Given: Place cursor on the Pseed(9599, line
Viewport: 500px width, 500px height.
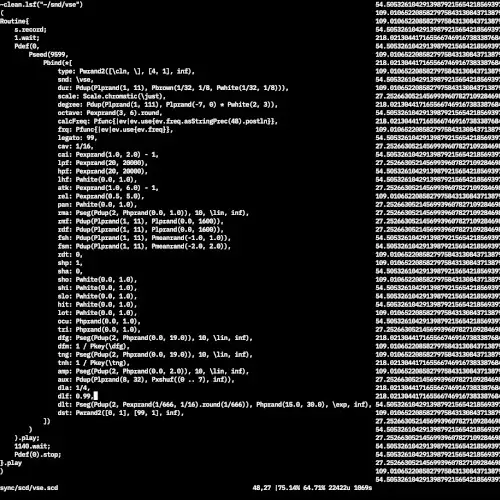Looking at the screenshot, I should click(x=48, y=55).
